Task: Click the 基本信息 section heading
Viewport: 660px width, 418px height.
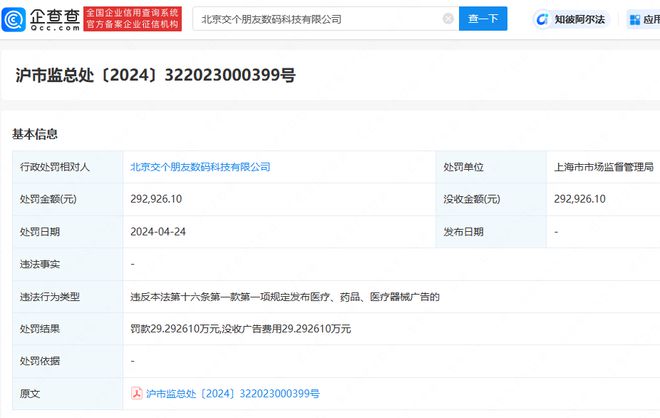Action: click(x=35, y=134)
